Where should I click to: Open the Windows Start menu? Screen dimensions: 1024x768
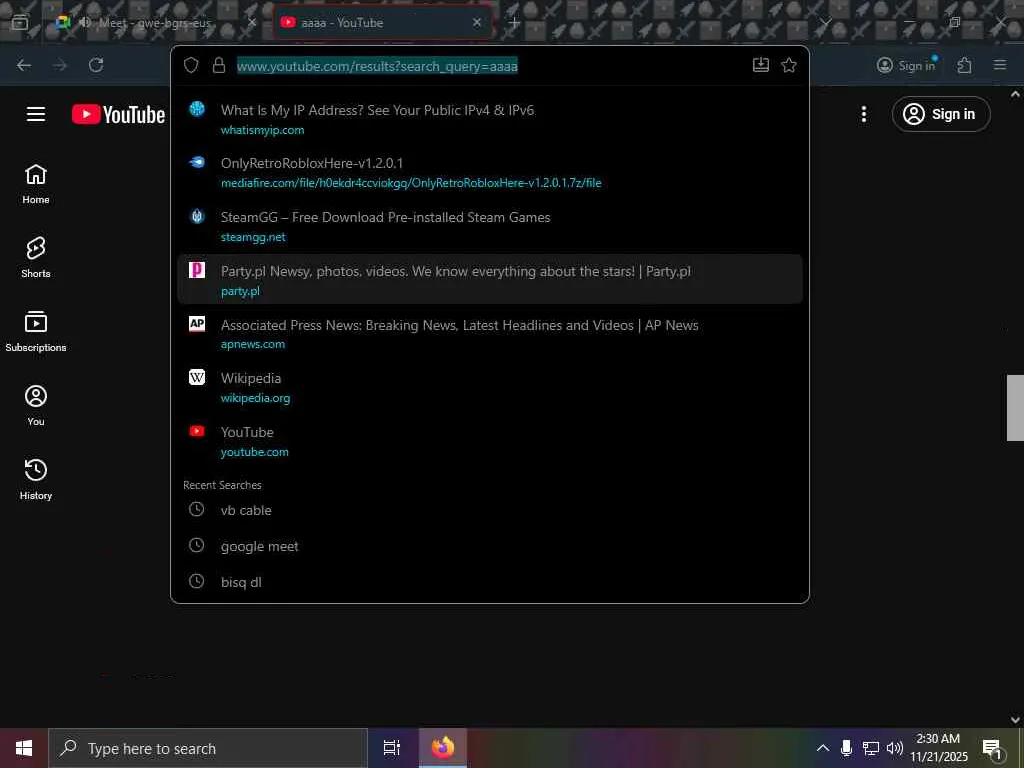(24, 748)
